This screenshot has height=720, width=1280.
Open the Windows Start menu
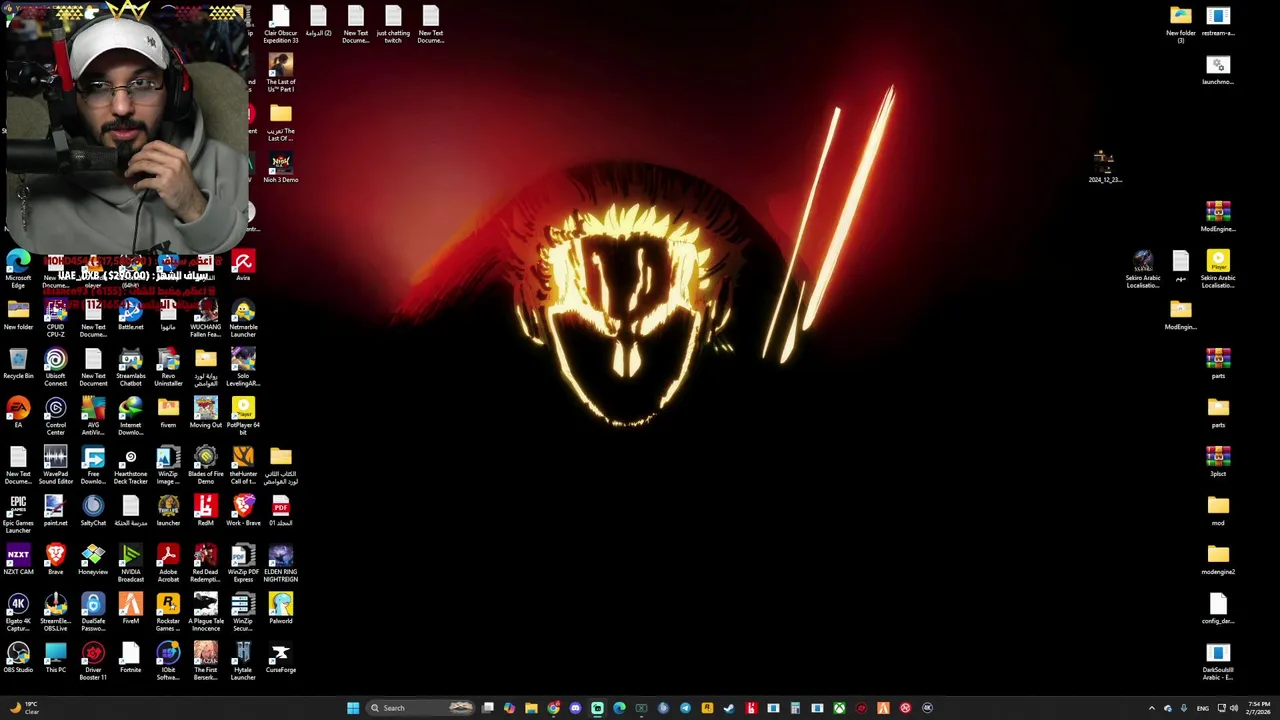pyautogui.click(x=353, y=708)
